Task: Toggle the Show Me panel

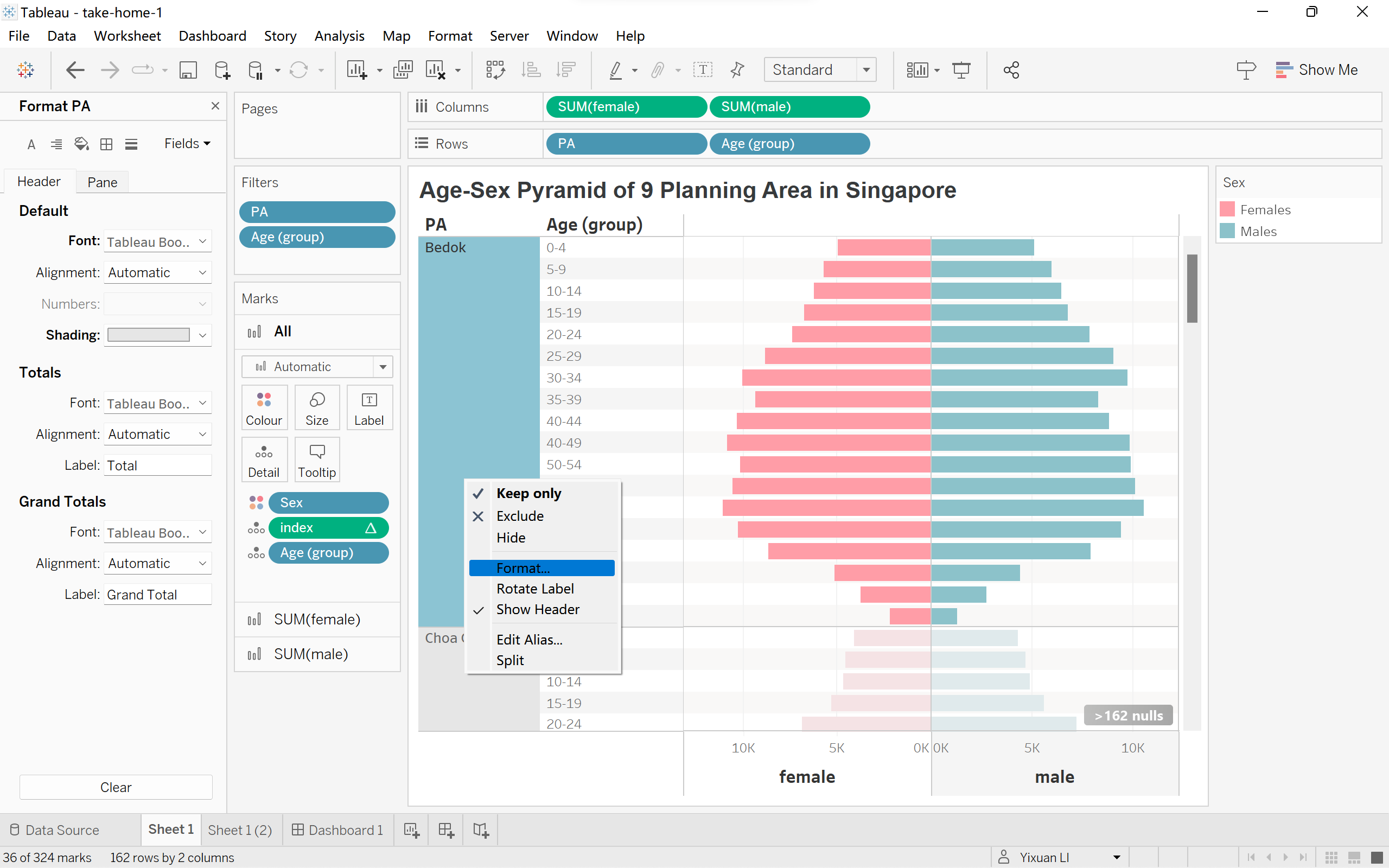Action: click(1317, 70)
